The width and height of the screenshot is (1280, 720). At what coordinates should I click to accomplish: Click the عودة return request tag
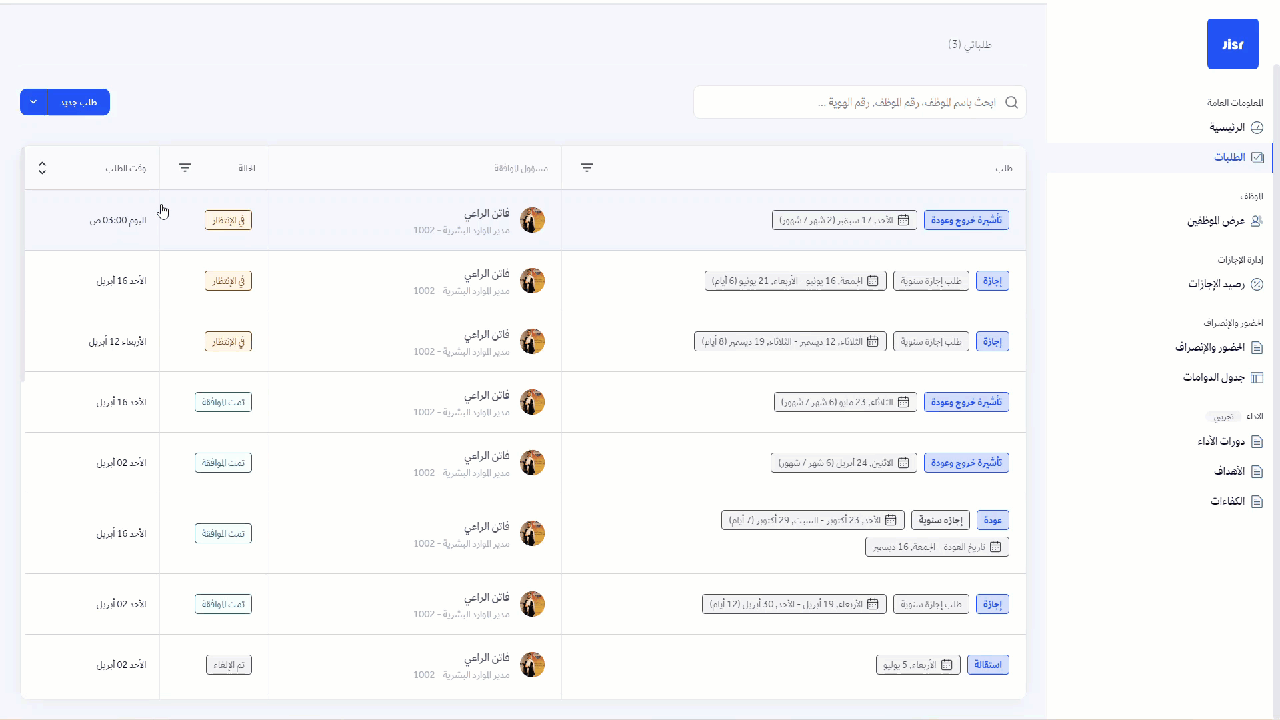[992, 521]
